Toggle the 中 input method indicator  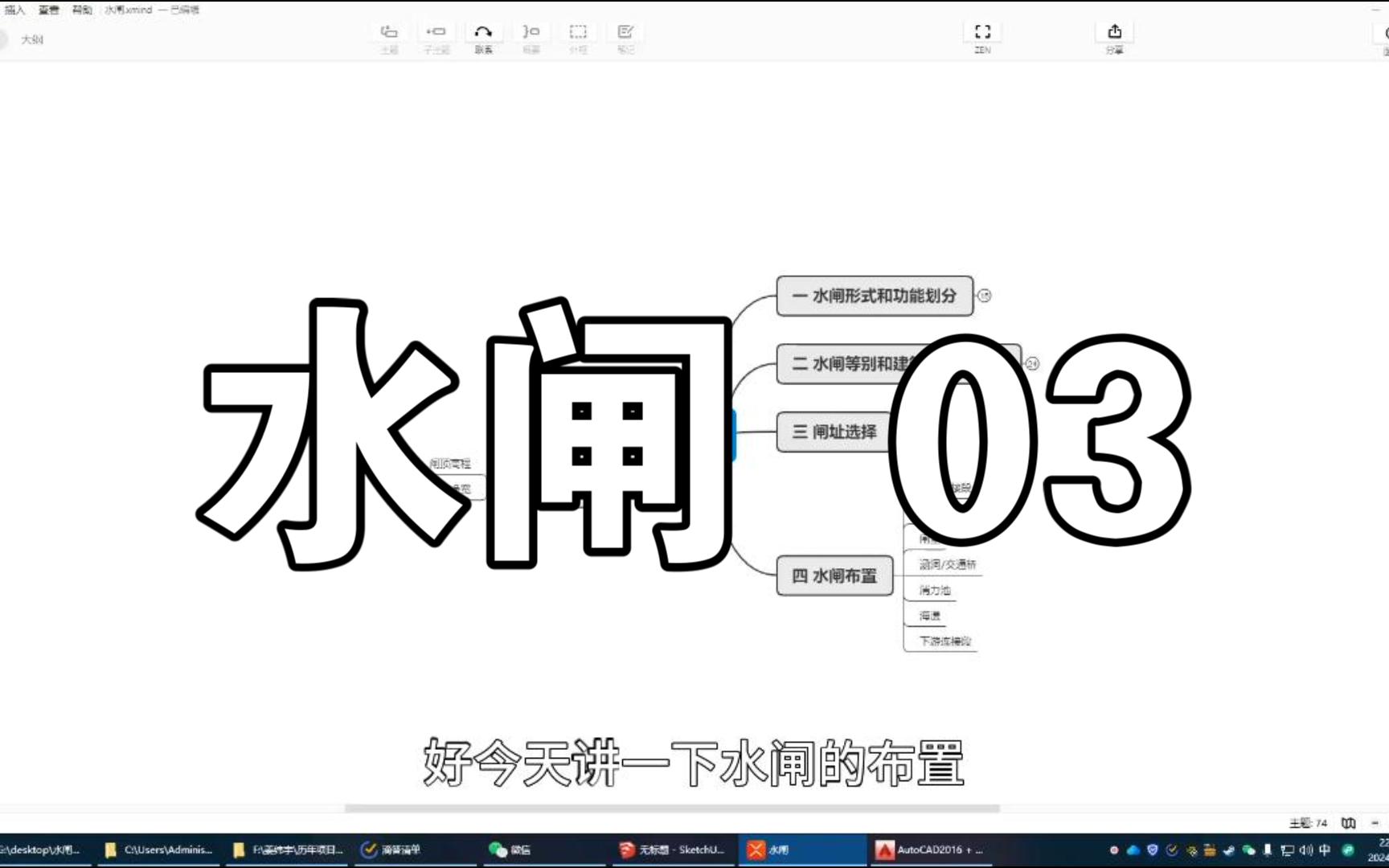(x=1325, y=850)
